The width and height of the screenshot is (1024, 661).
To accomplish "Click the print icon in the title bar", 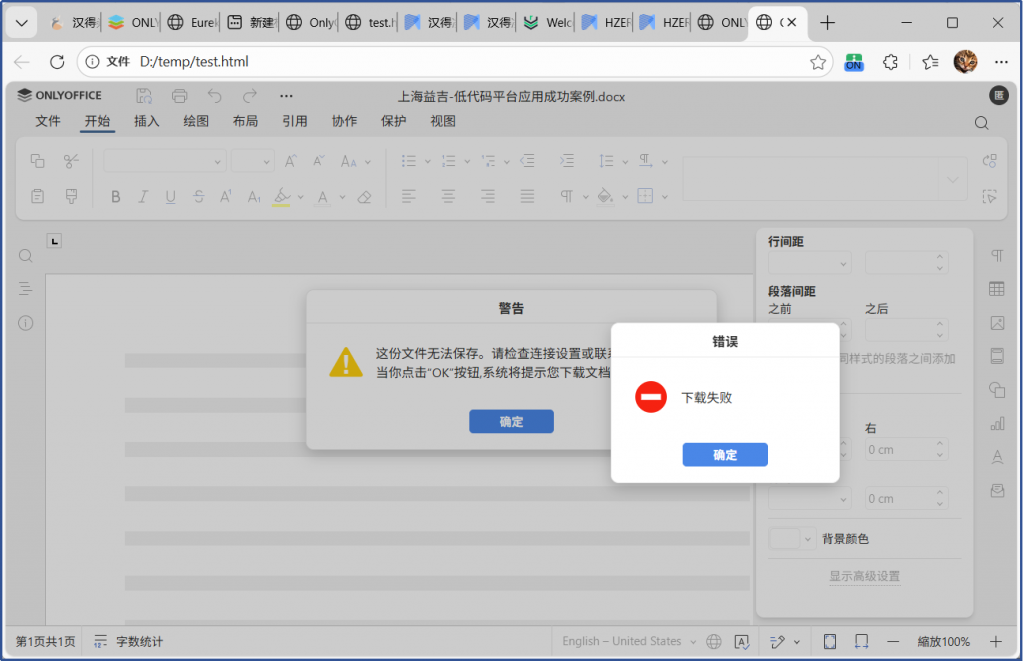I will (x=180, y=96).
